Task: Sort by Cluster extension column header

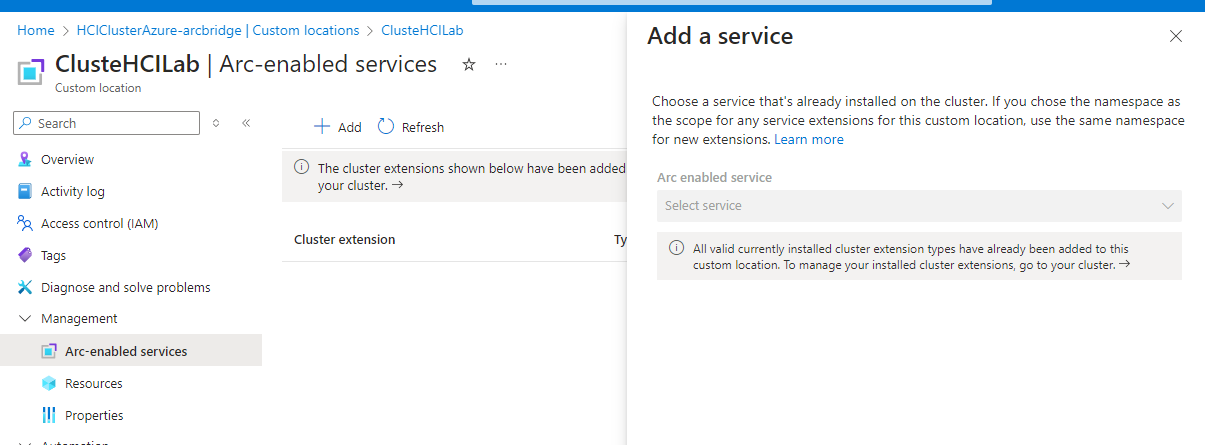Action: [344, 239]
